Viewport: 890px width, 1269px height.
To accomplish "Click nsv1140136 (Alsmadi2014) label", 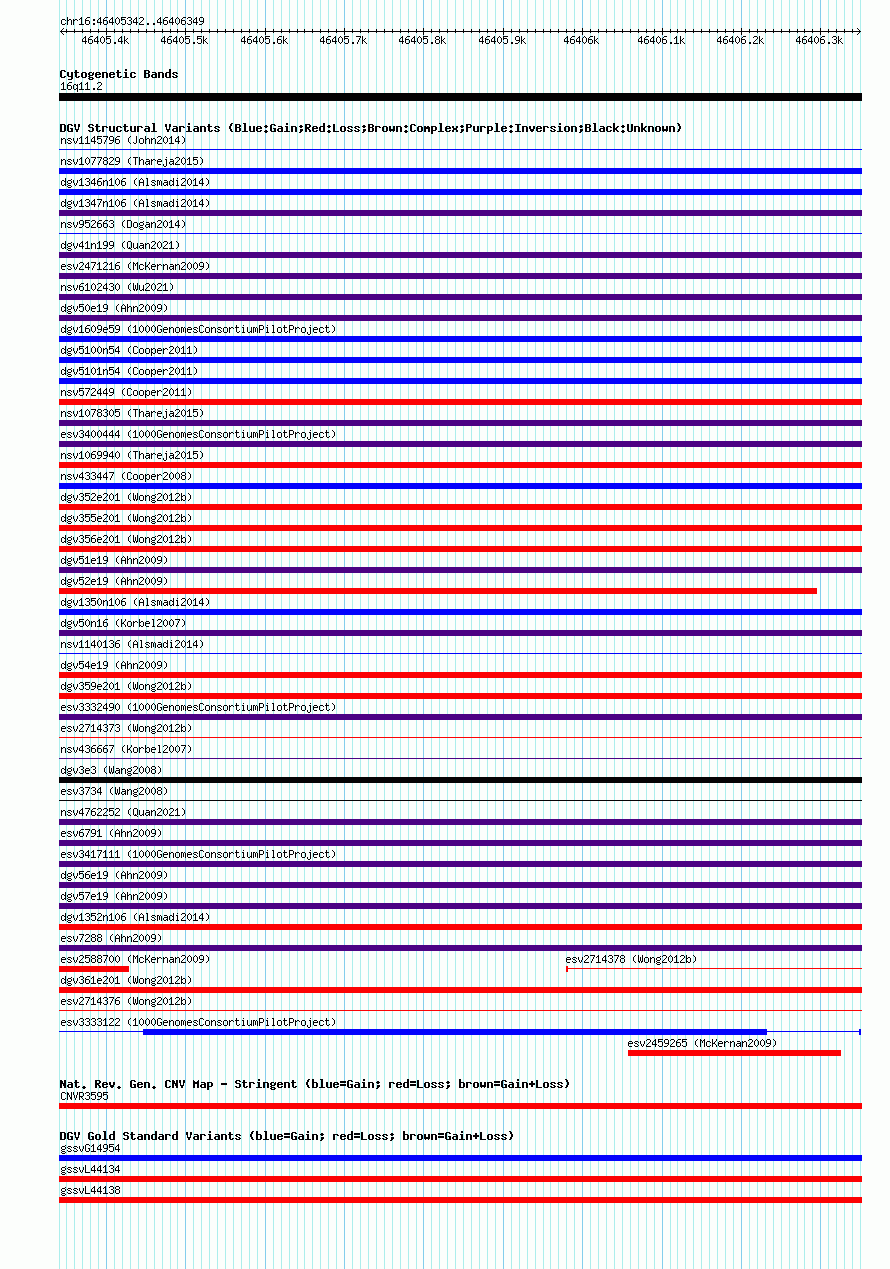I will [x=132, y=644].
